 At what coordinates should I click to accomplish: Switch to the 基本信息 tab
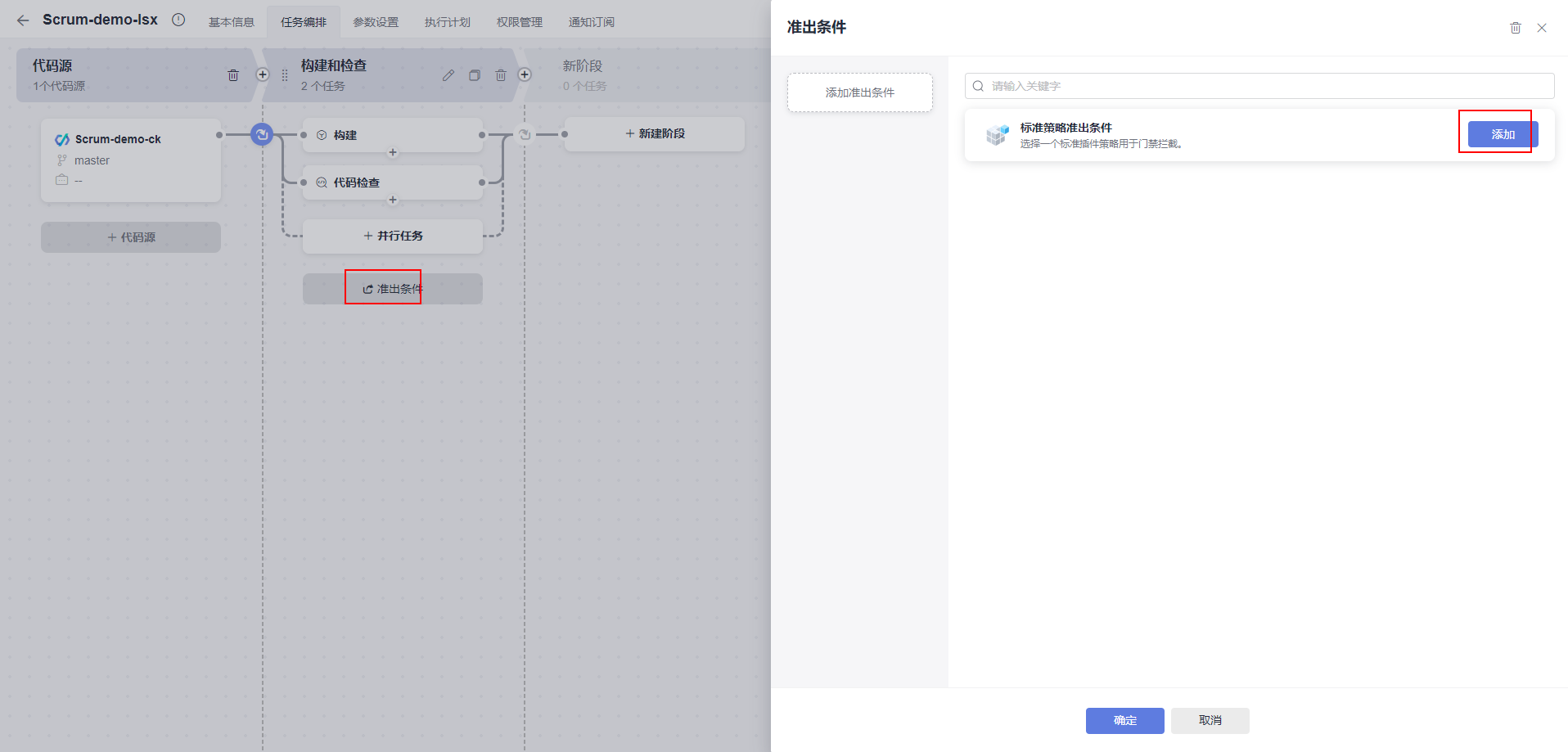[x=232, y=22]
